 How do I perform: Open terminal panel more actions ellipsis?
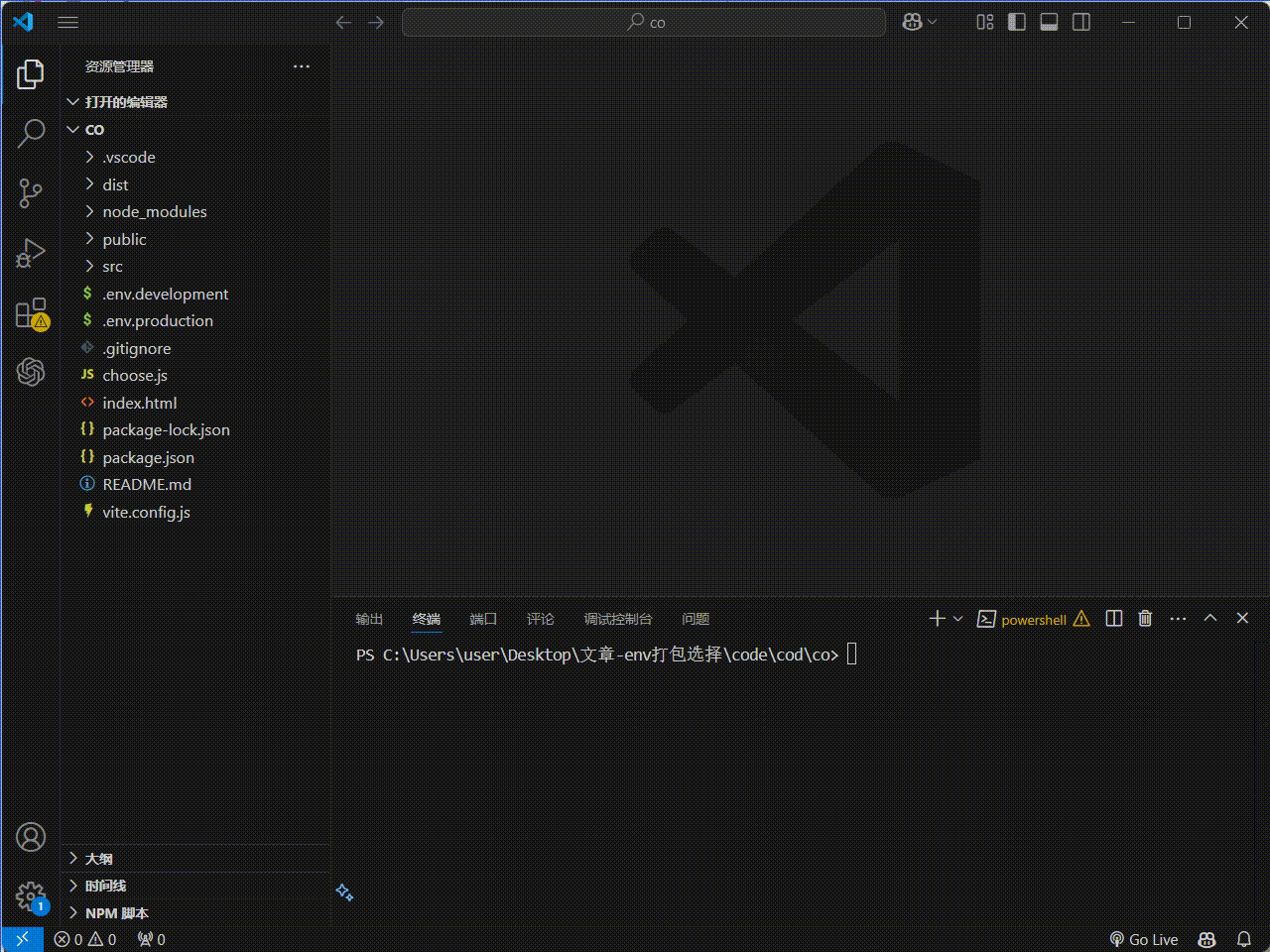tap(1178, 619)
